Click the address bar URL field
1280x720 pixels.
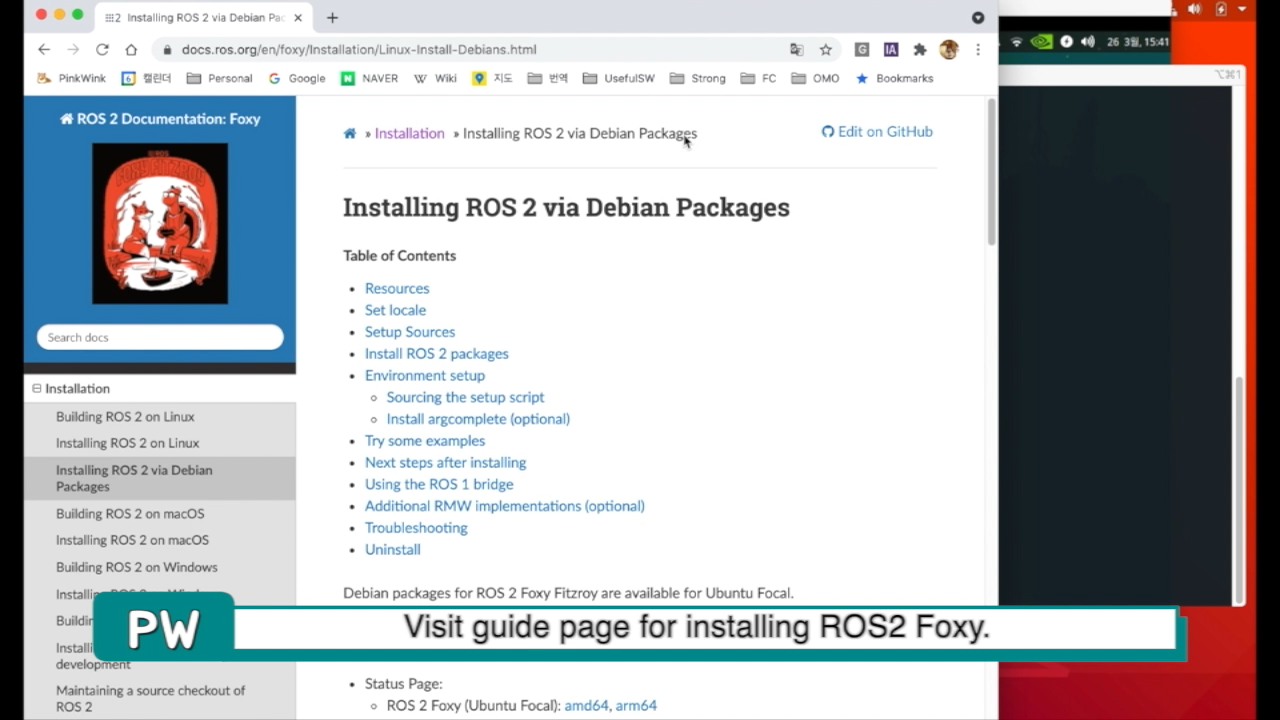(470, 49)
